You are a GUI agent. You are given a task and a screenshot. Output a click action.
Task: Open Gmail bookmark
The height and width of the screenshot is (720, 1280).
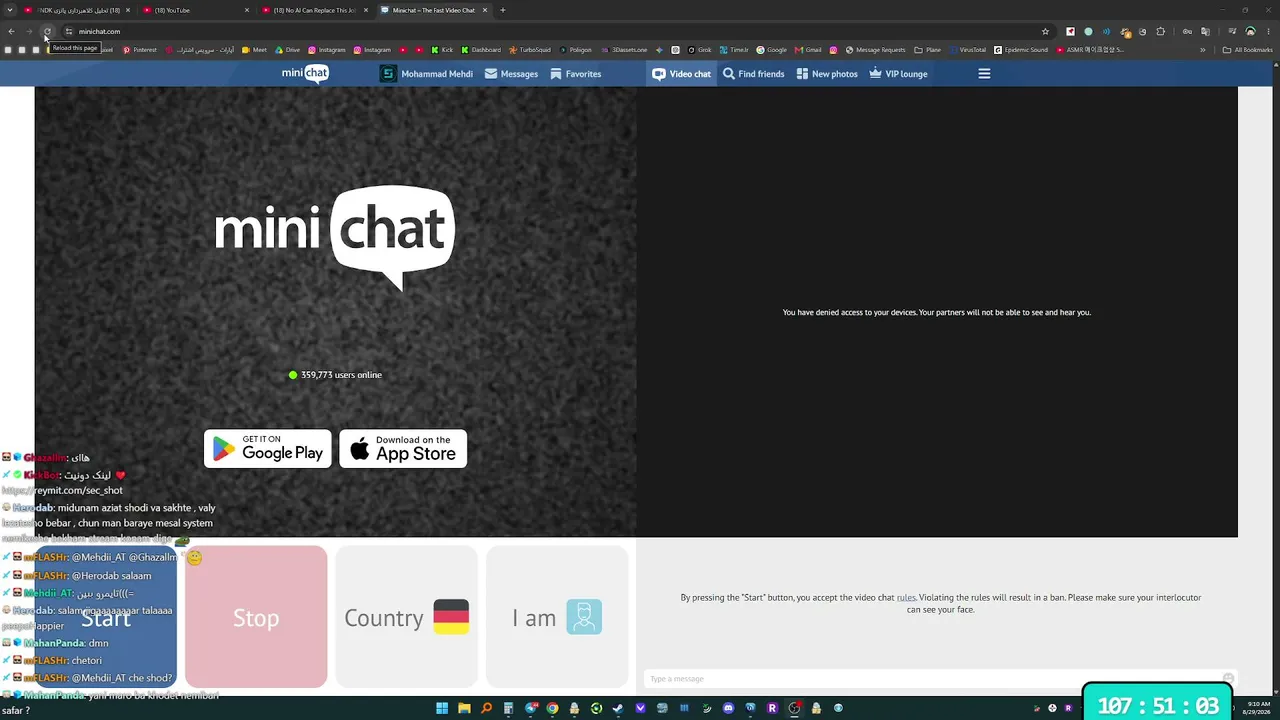click(808, 50)
